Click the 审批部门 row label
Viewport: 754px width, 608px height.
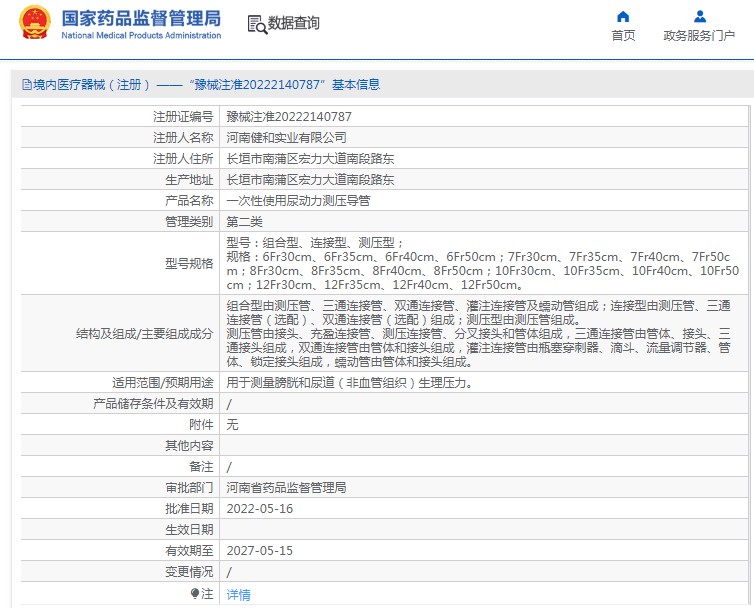coord(189,488)
